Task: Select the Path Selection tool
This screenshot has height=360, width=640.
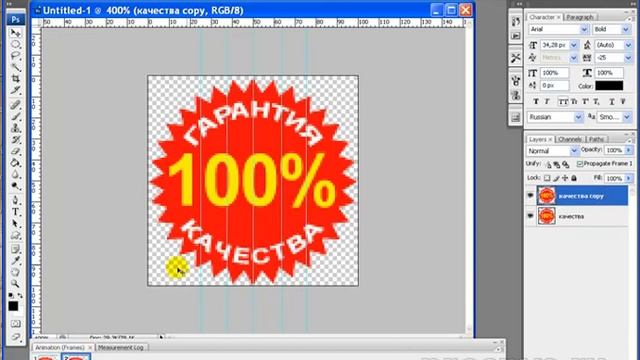Action: pos(16,224)
